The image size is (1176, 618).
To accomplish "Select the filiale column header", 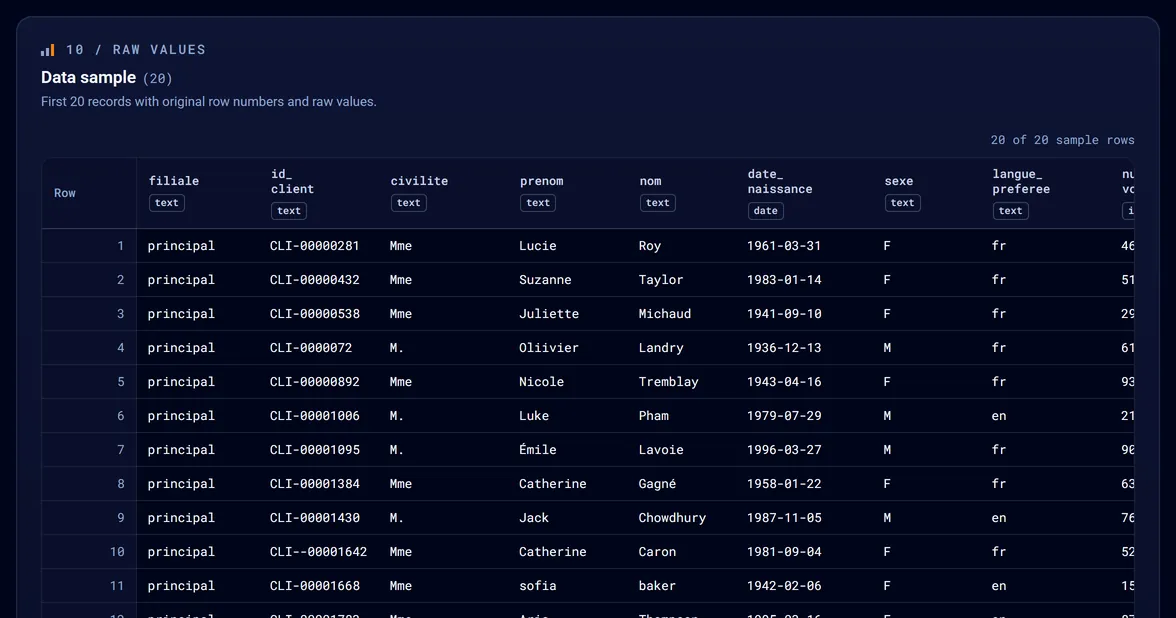I will (173, 181).
